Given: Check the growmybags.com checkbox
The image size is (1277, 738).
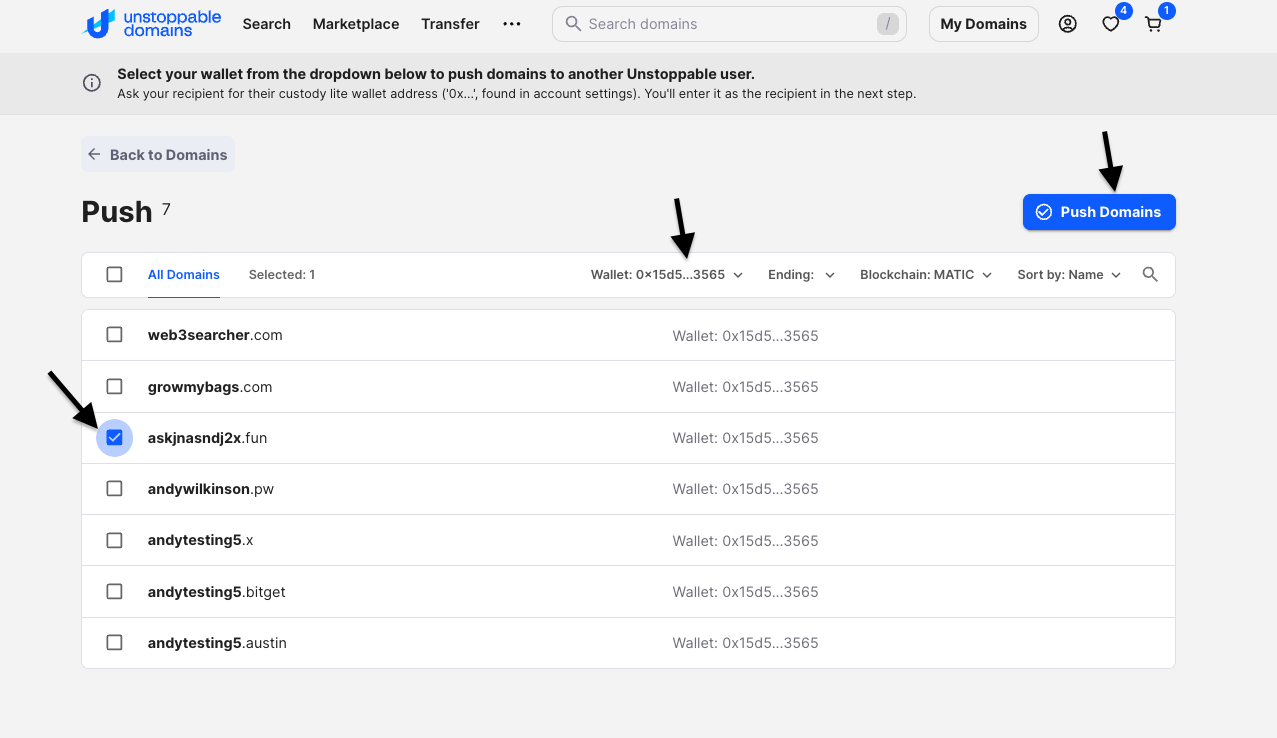Looking at the screenshot, I should (x=114, y=387).
